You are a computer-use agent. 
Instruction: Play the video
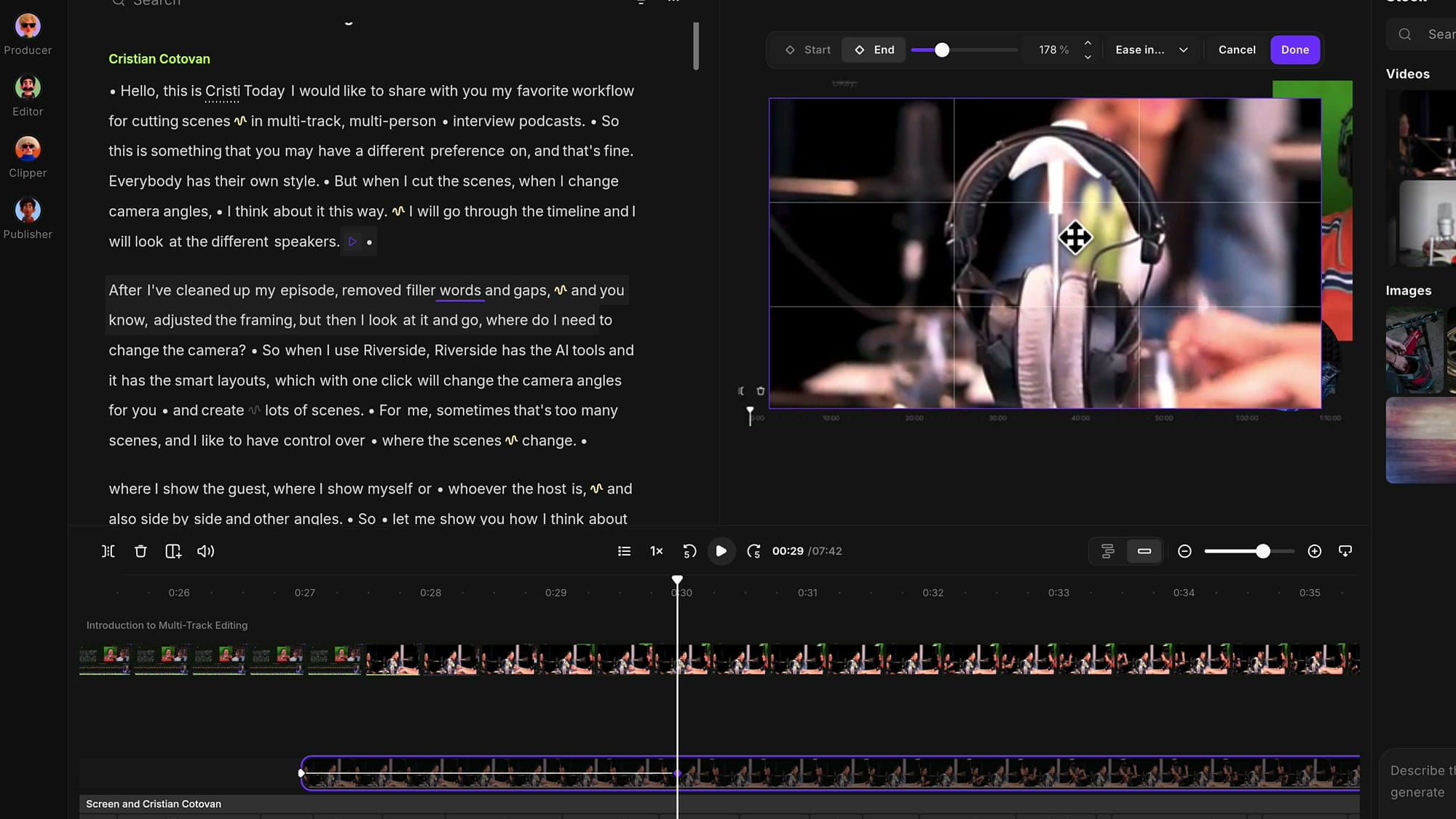click(721, 551)
